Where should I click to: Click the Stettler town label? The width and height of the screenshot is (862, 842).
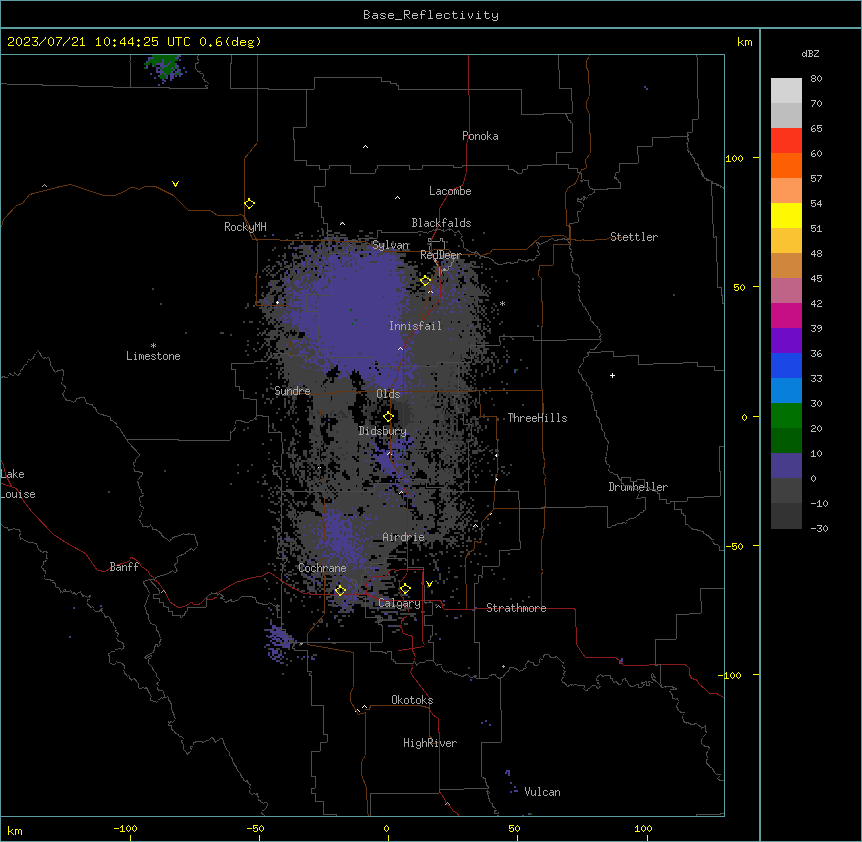633,237
